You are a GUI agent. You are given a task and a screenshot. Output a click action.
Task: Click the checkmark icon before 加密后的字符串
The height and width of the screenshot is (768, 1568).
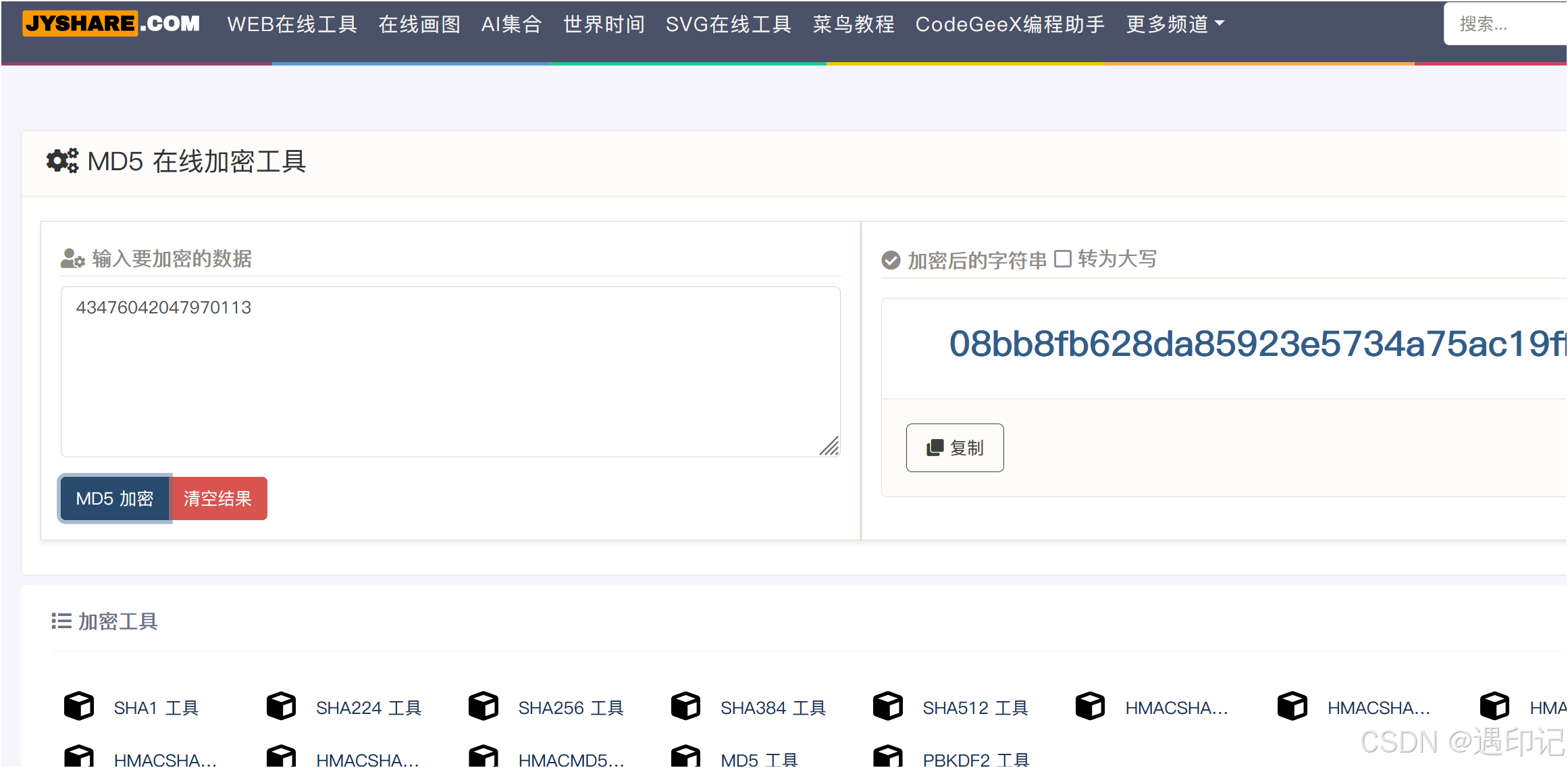click(x=890, y=259)
